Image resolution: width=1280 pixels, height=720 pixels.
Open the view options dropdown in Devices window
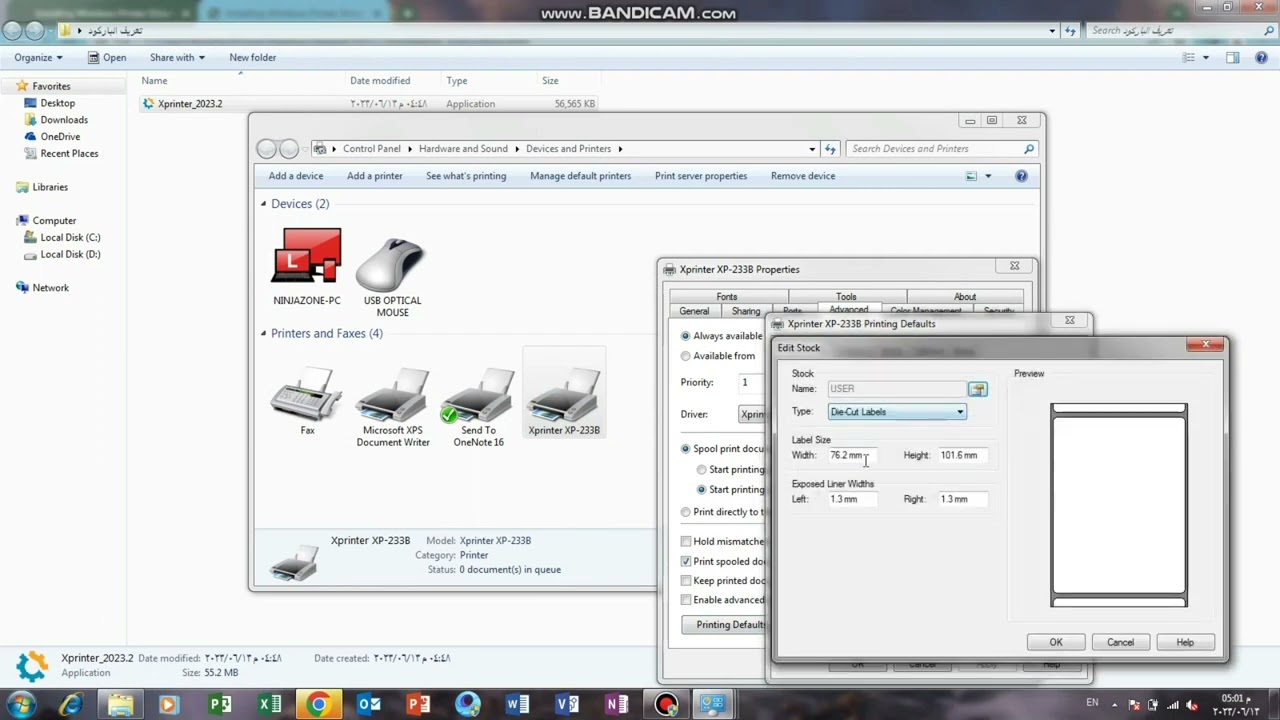[x=988, y=176]
